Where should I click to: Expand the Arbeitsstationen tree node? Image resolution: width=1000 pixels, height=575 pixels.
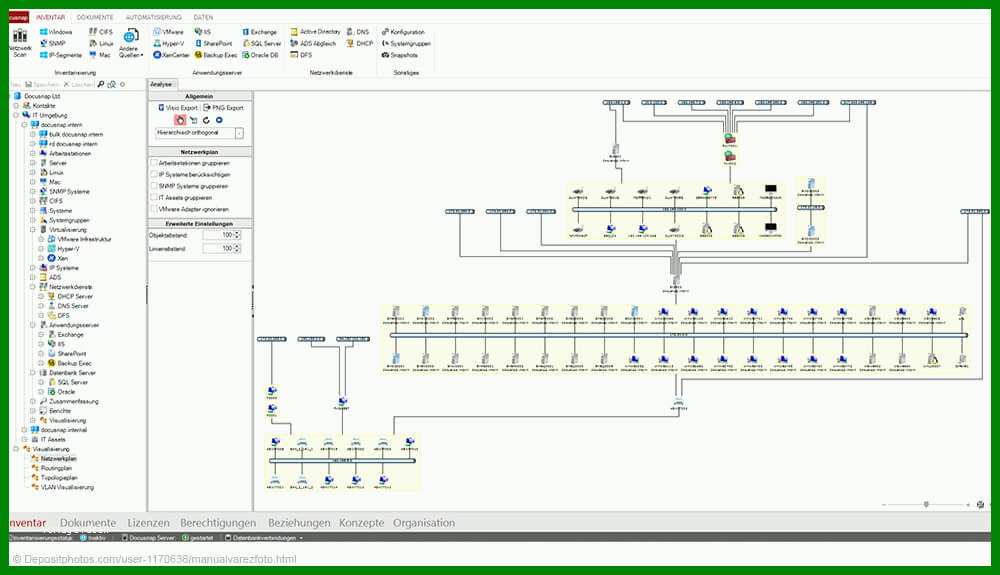pos(33,154)
